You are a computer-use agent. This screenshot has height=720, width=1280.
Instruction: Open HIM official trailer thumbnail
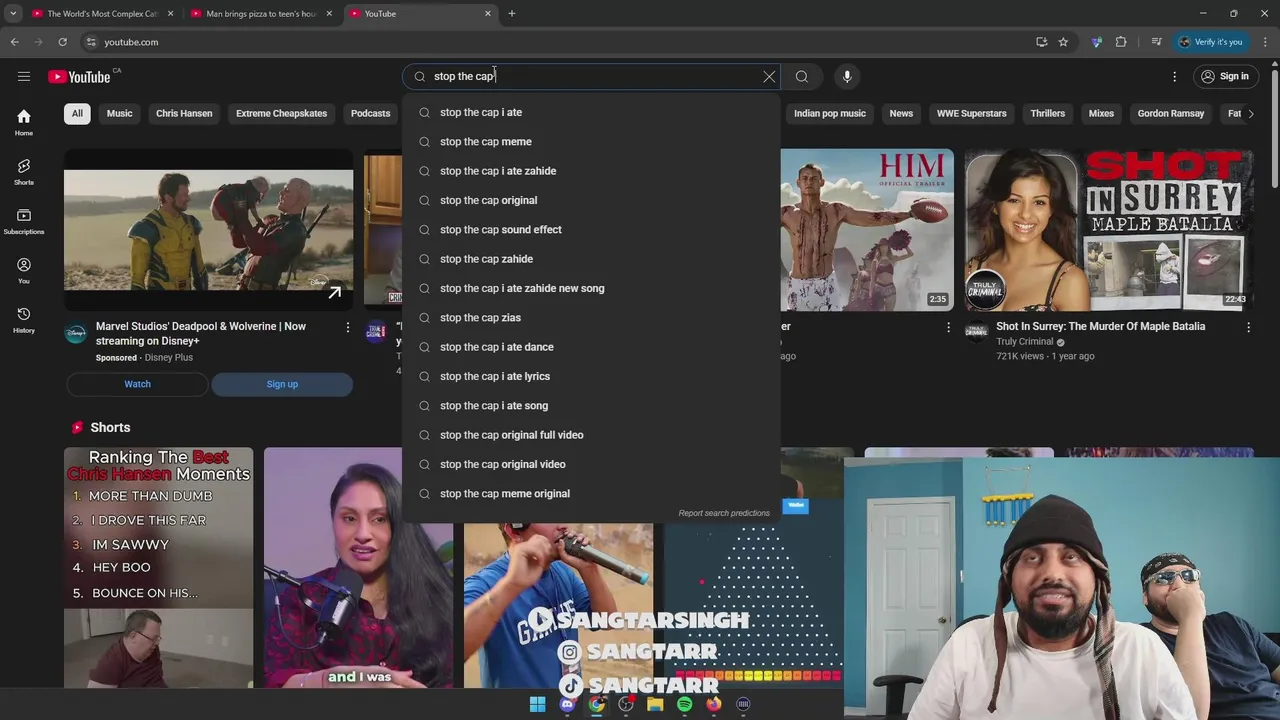(866, 230)
